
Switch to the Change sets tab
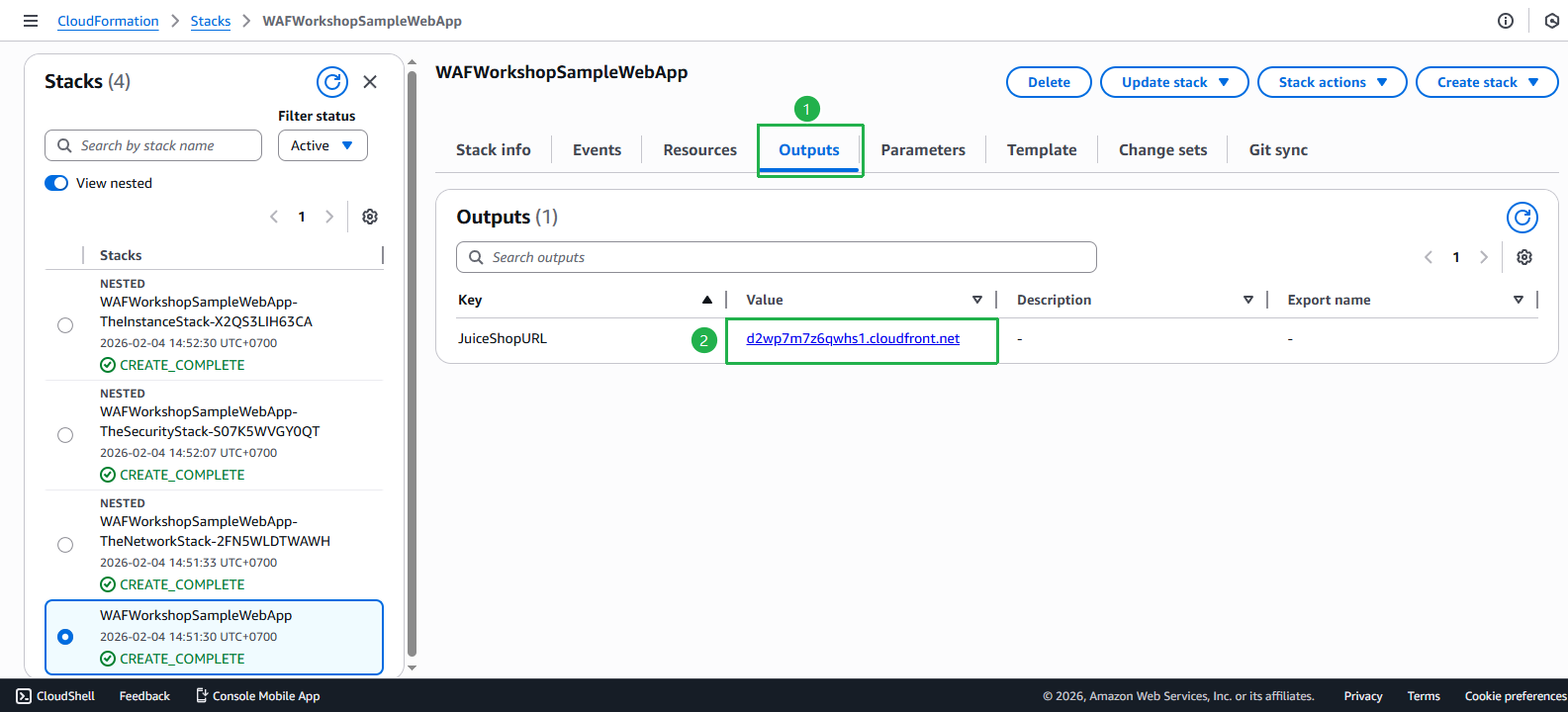click(x=1163, y=150)
